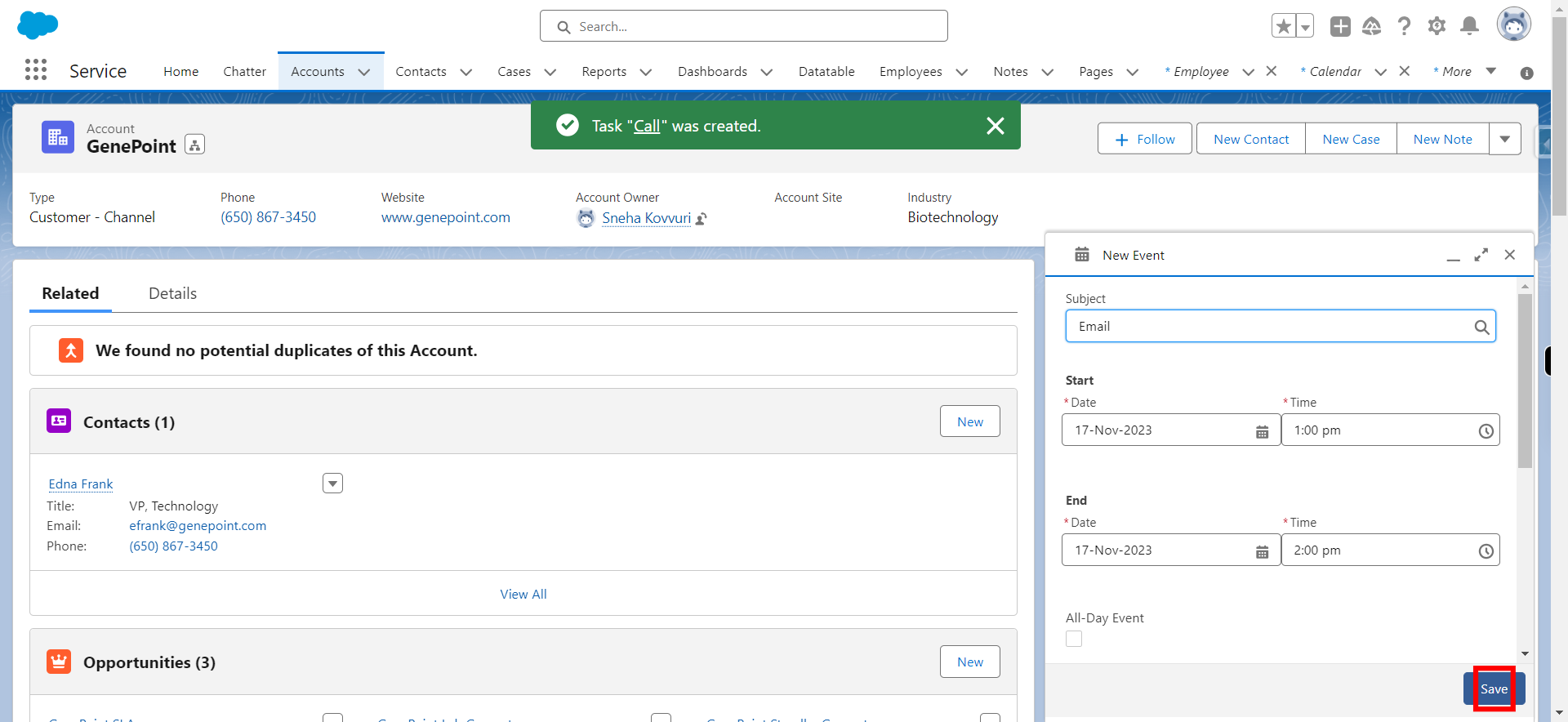Open the Start date calendar picker
This screenshot has width=1568, height=722.
point(1262,431)
